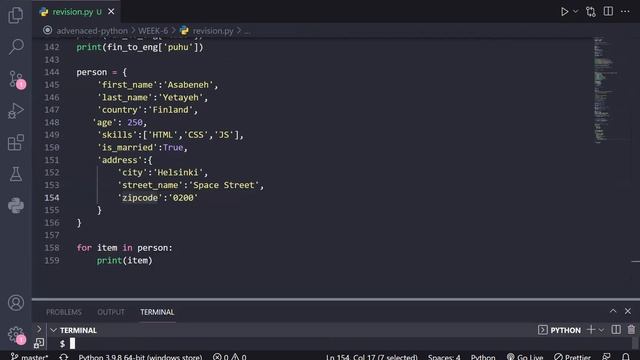This screenshot has height=360, width=640.
Task: Start Go Live server
Action: pos(525,357)
